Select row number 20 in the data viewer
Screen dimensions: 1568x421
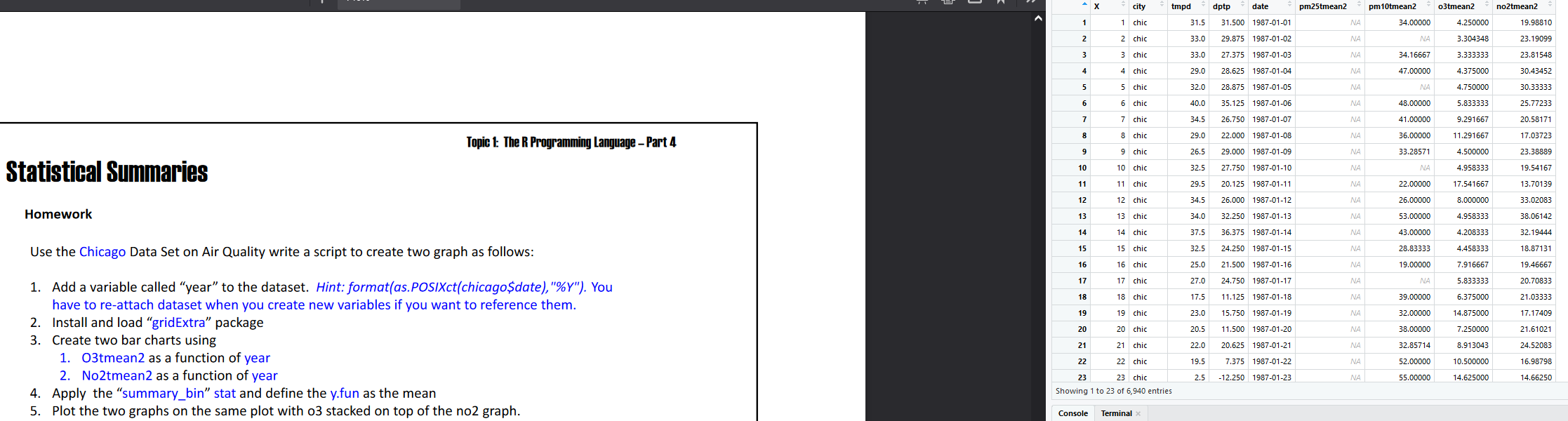(1082, 329)
